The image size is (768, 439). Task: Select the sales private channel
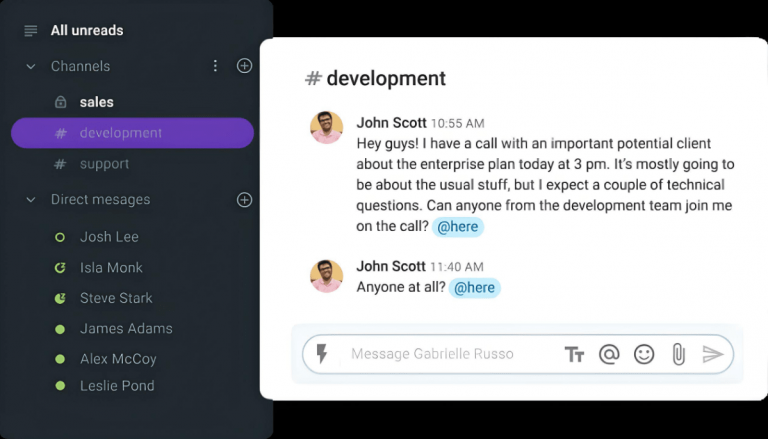pos(96,102)
